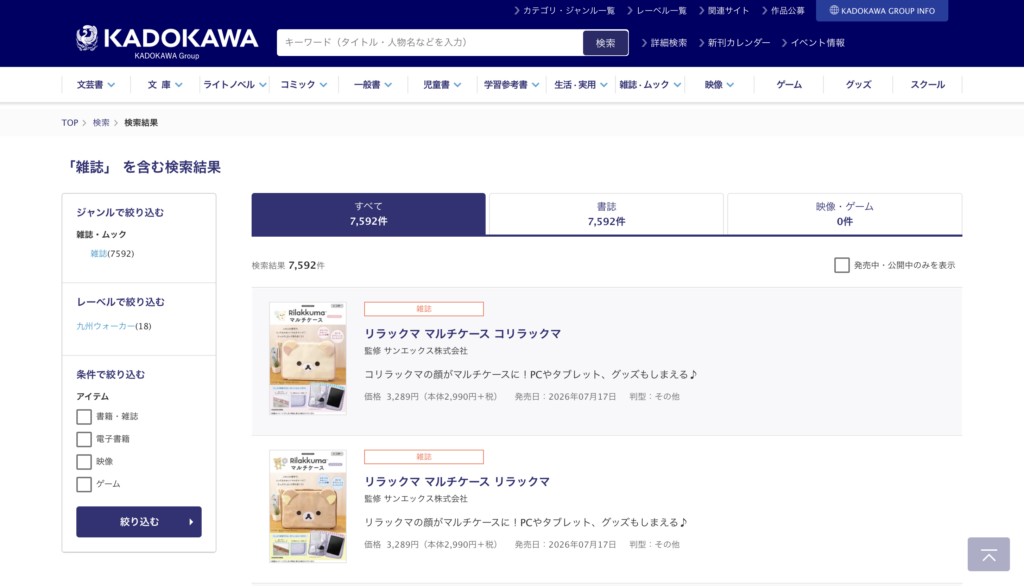The height and width of the screenshot is (586, 1024).
Task: Select the 書誌 7,592件 tab
Action: click(606, 214)
